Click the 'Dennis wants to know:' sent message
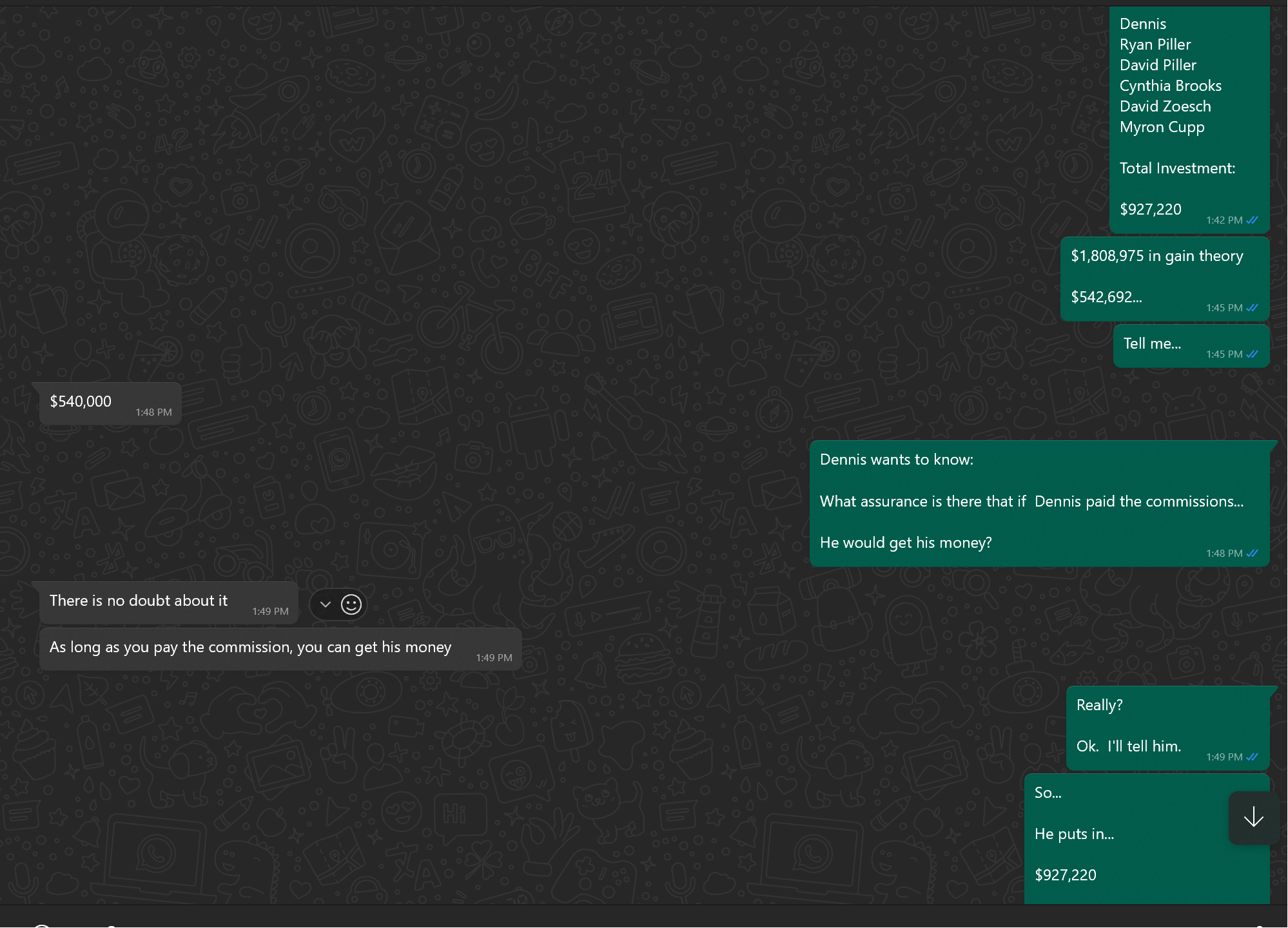The image size is (1288, 928). pyautogui.click(x=1031, y=502)
